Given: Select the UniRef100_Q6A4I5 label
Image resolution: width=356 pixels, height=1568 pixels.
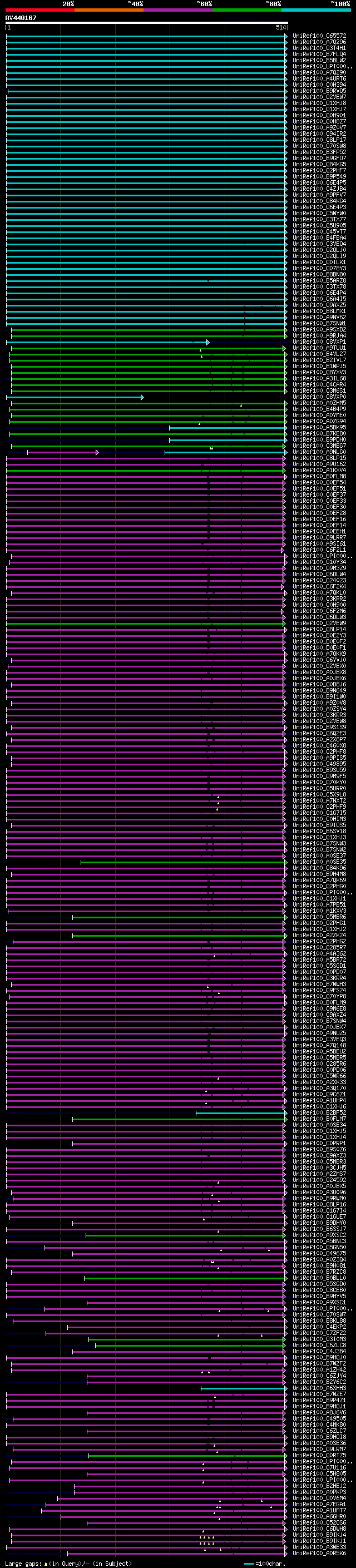Looking at the screenshot, I should coord(319,299).
